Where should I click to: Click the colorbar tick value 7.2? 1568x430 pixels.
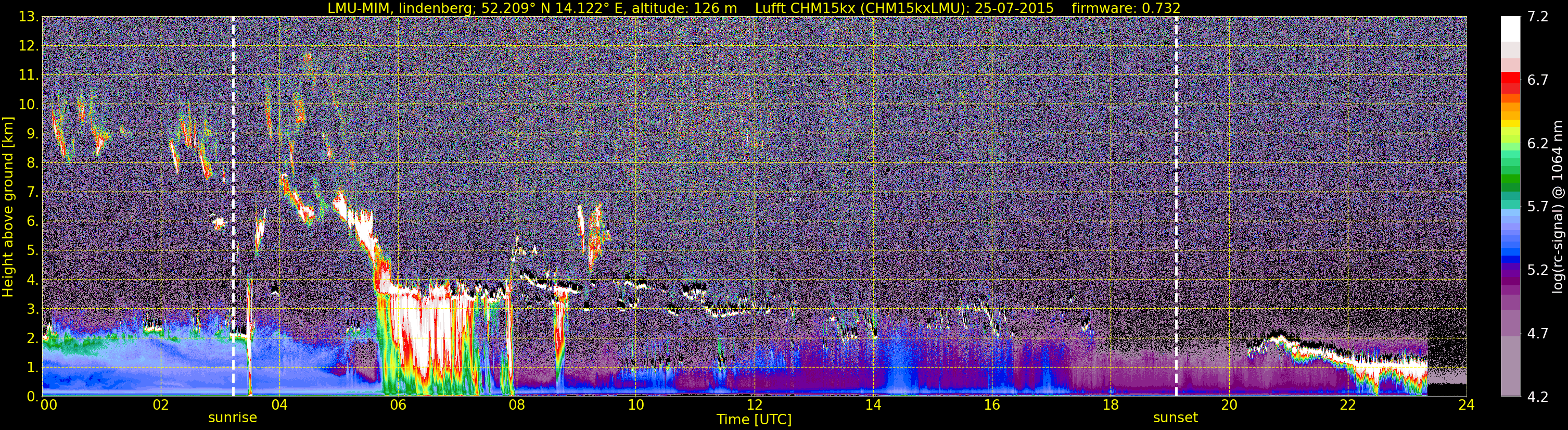pos(1538,17)
